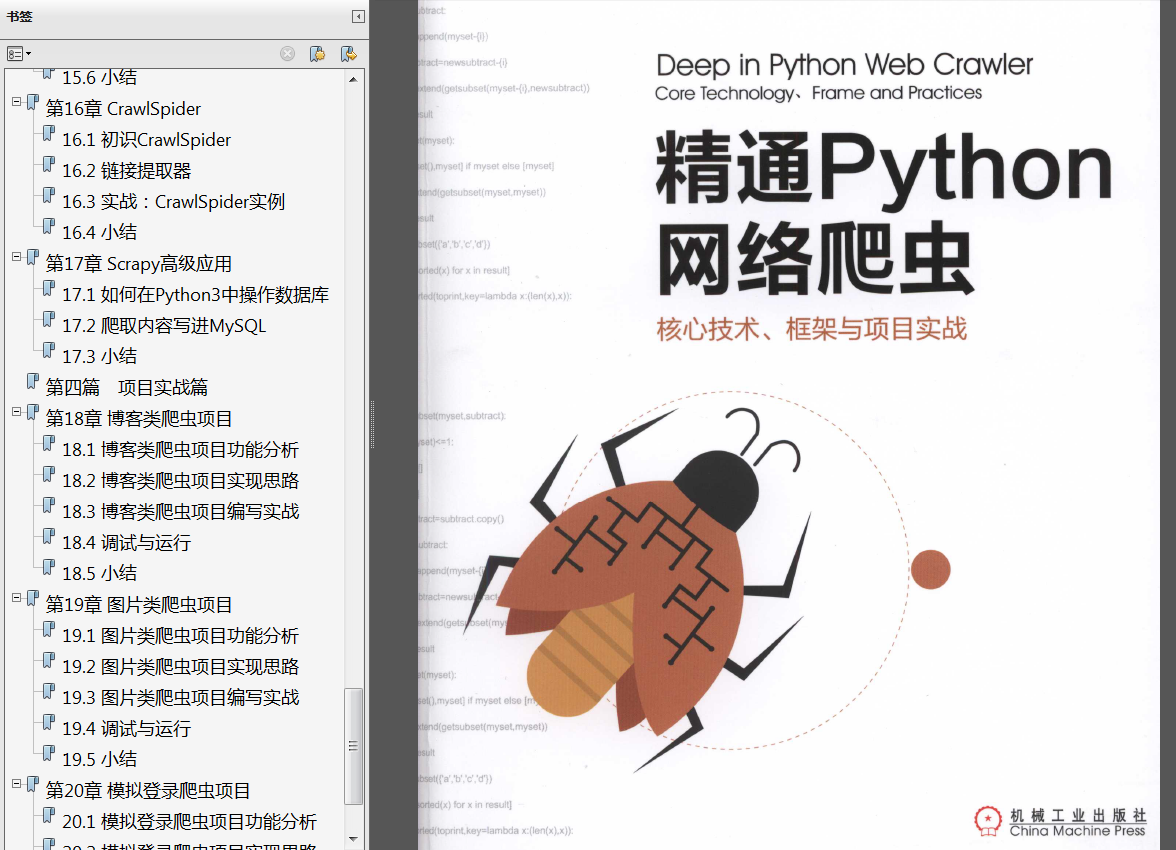Image resolution: width=1176 pixels, height=850 pixels.
Task: Click the bookmark icon beside 第19章 图片类爬虫项目
Action: click(33, 599)
